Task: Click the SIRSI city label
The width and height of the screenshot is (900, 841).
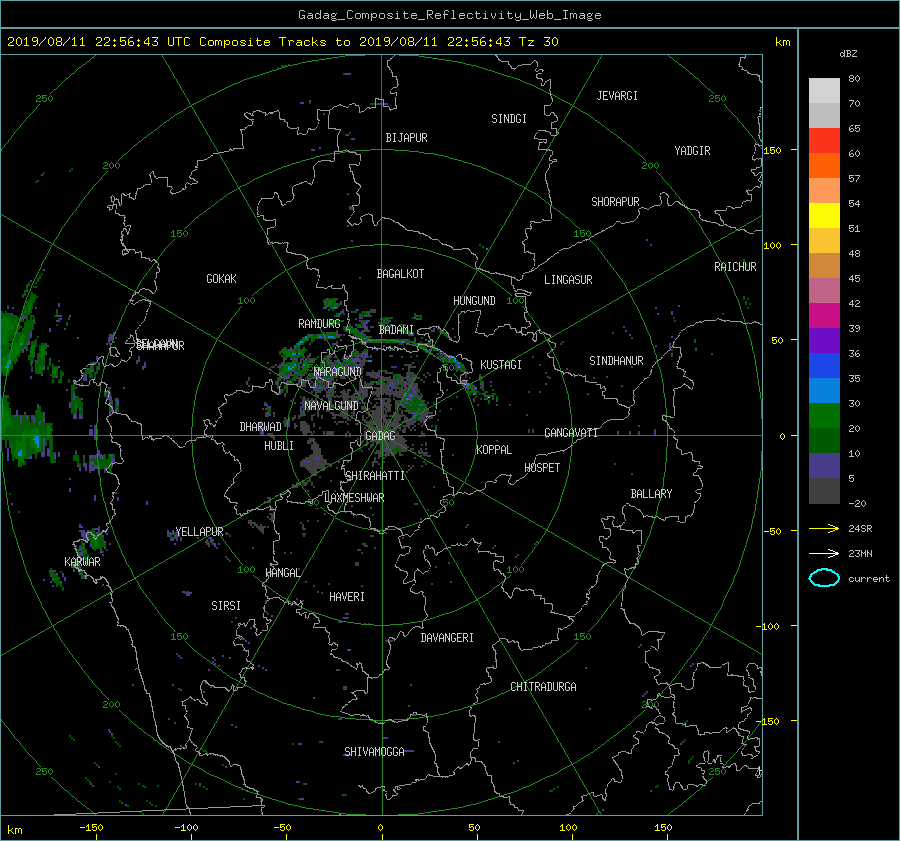Action: tap(226, 606)
